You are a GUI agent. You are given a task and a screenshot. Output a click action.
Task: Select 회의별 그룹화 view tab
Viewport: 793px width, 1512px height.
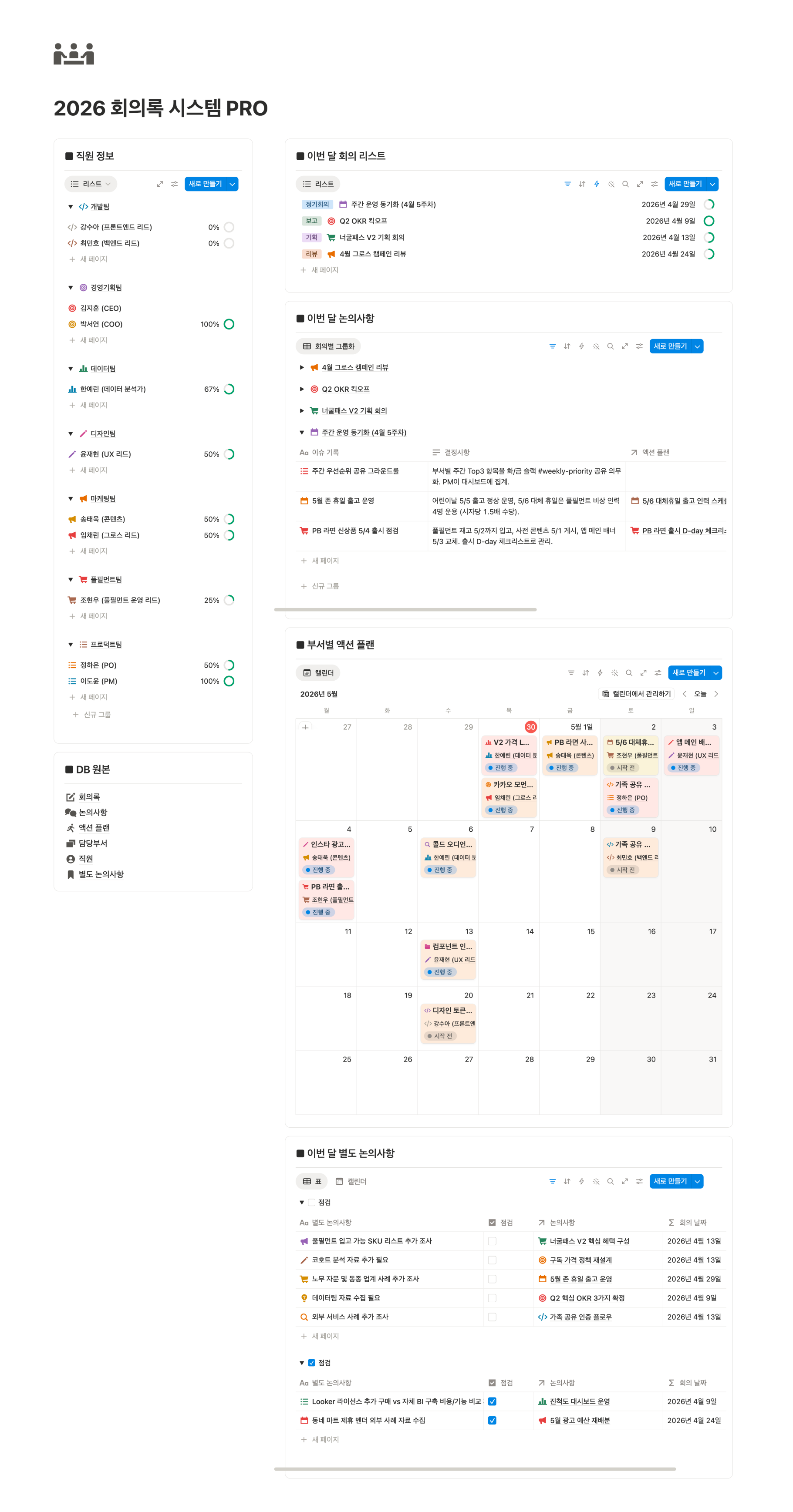(x=328, y=346)
